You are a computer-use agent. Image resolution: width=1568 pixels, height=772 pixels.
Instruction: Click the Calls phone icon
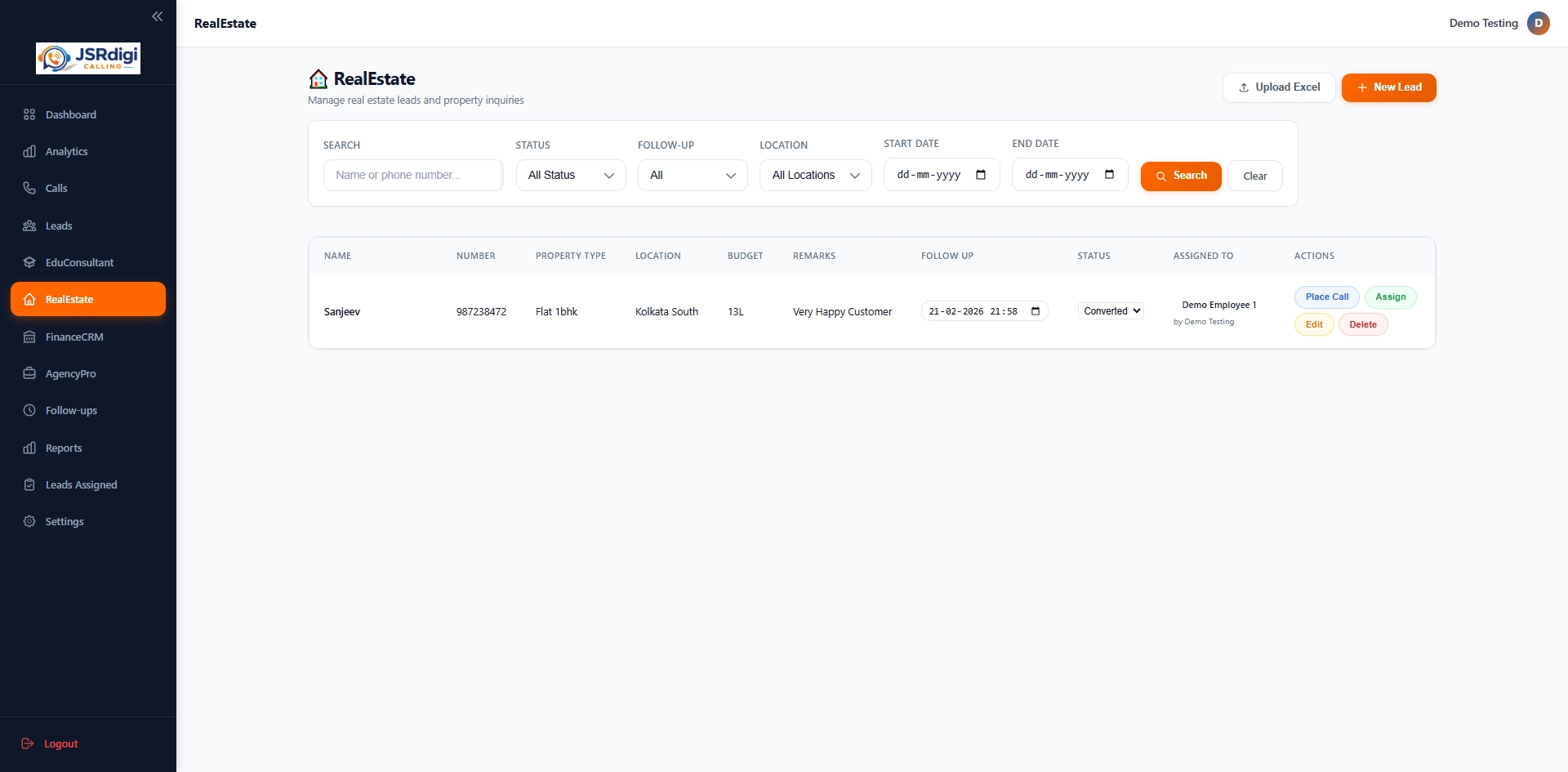click(29, 188)
